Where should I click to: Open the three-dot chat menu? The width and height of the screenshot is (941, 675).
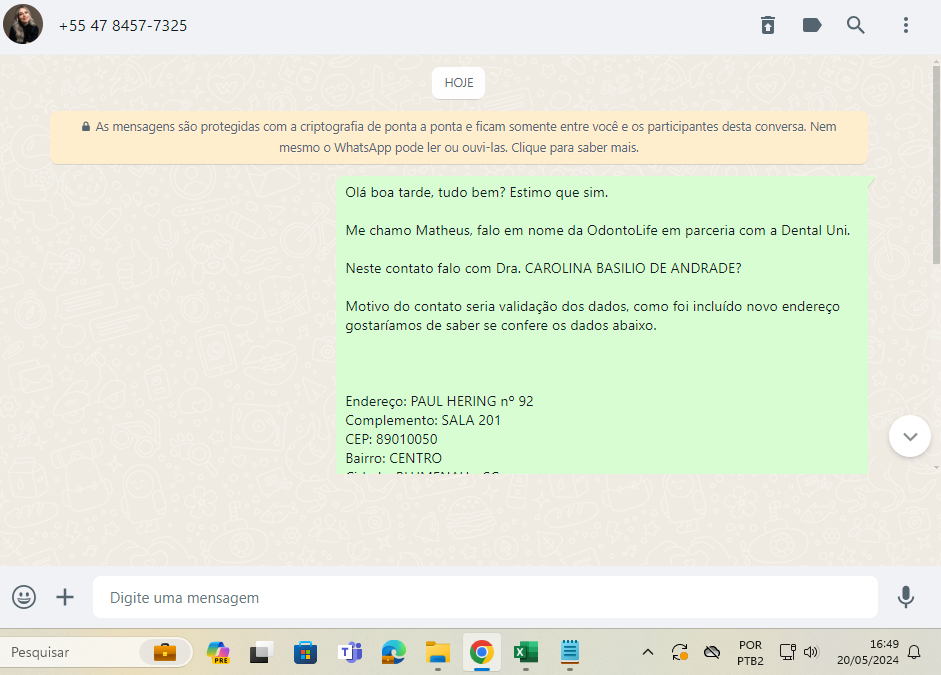[906, 25]
